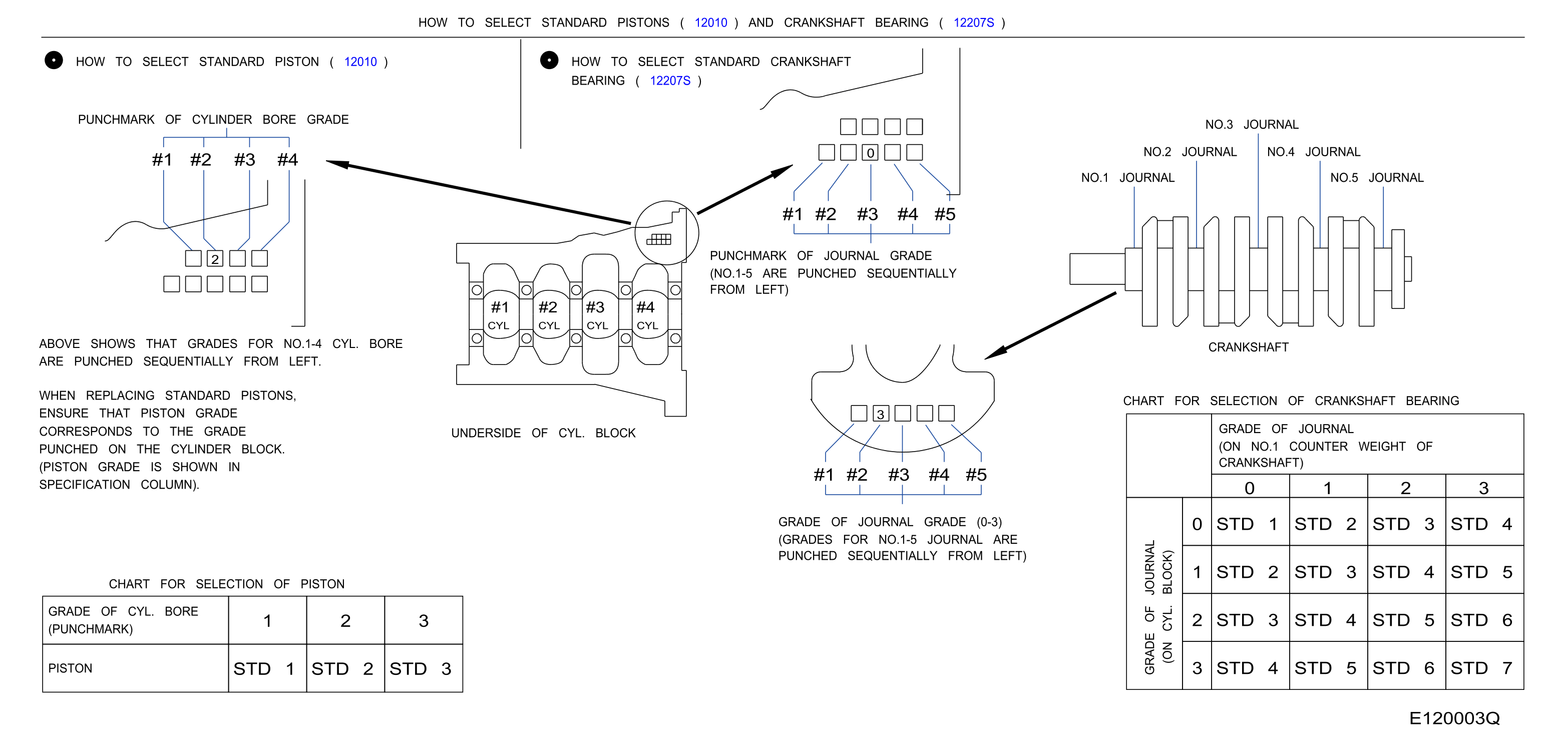The image size is (1568, 743).
Task: Click the STD 7 cell in the bearing chart
Action: pos(1484,667)
